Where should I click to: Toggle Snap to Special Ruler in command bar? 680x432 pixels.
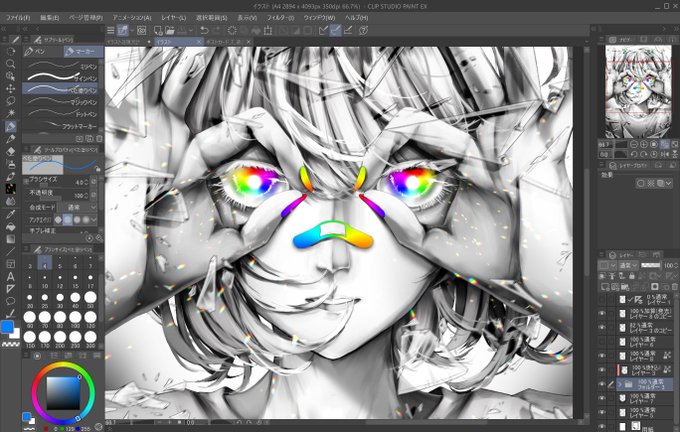click(x=335, y=30)
